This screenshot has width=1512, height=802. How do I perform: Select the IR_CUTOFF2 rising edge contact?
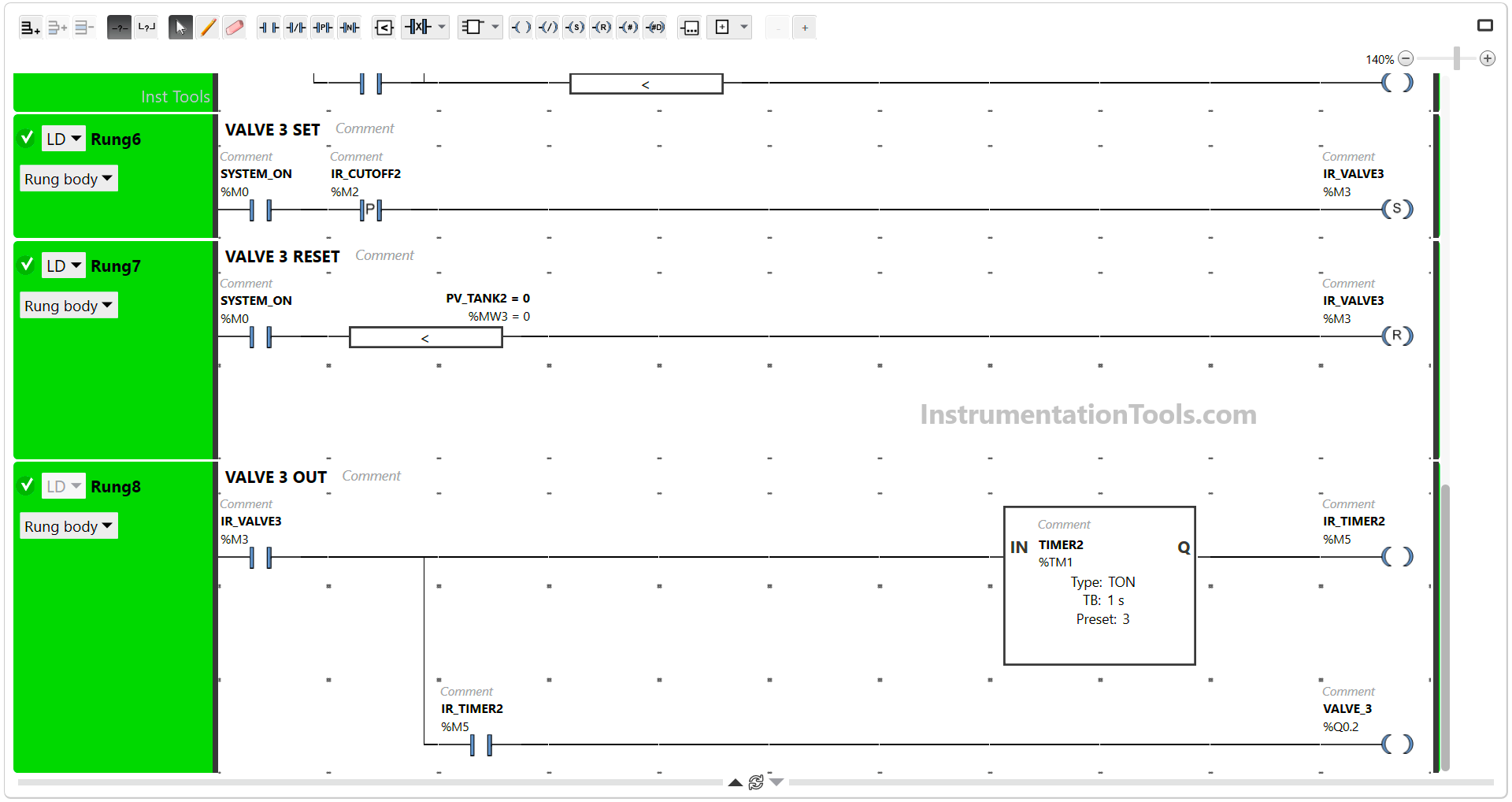(370, 210)
